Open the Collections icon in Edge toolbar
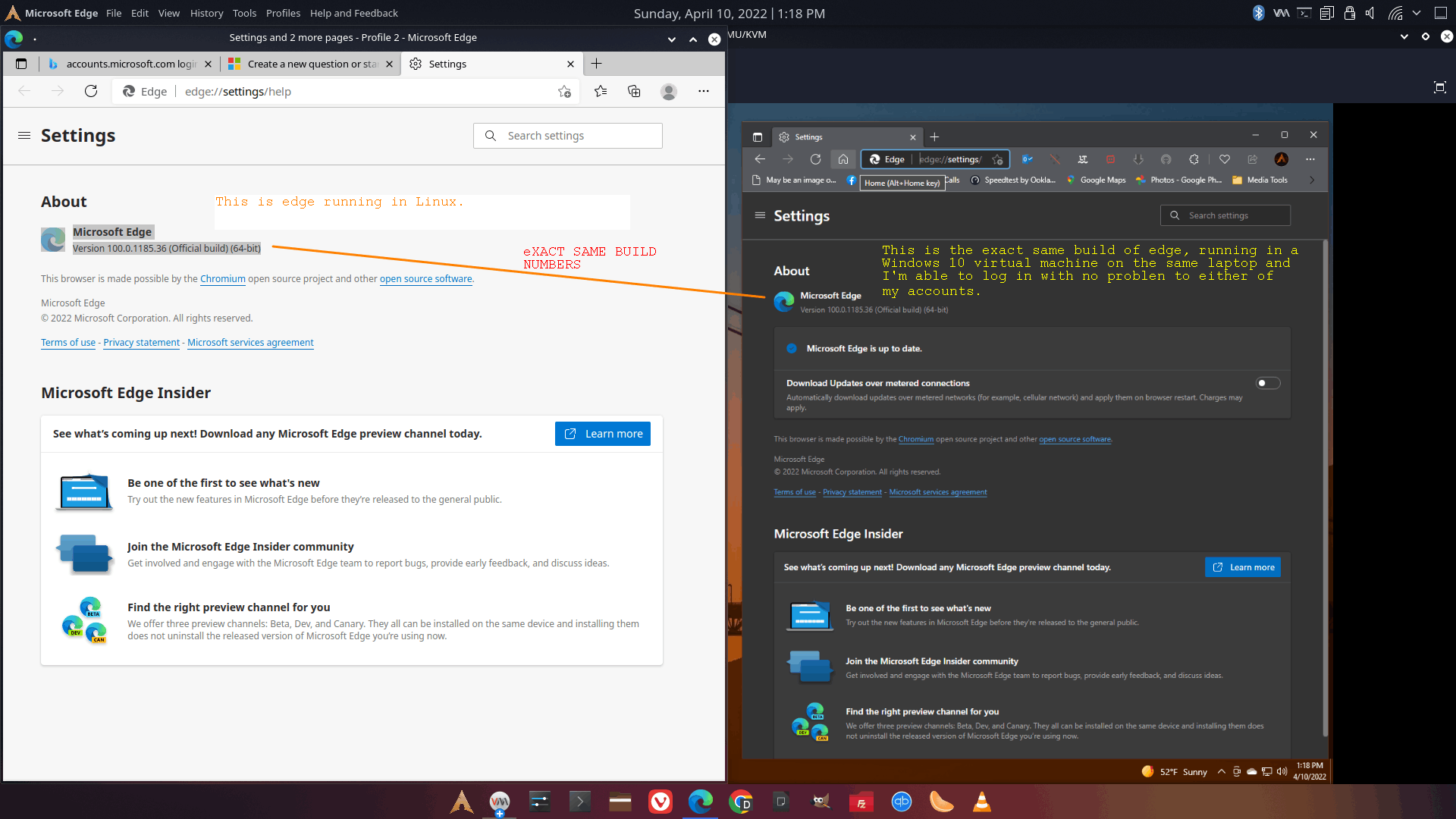The height and width of the screenshot is (819, 1456). [634, 91]
